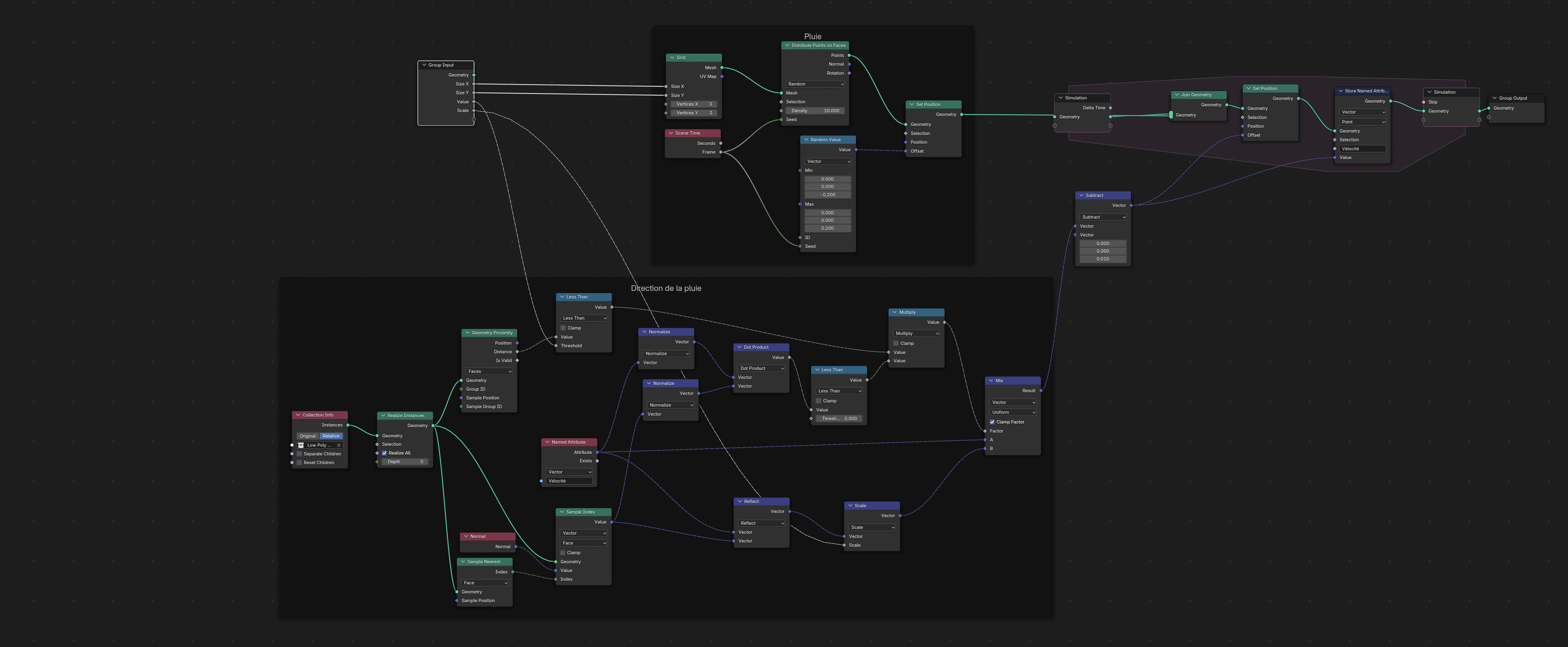
Task: Click the Pluie frame label
Action: coord(813,36)
